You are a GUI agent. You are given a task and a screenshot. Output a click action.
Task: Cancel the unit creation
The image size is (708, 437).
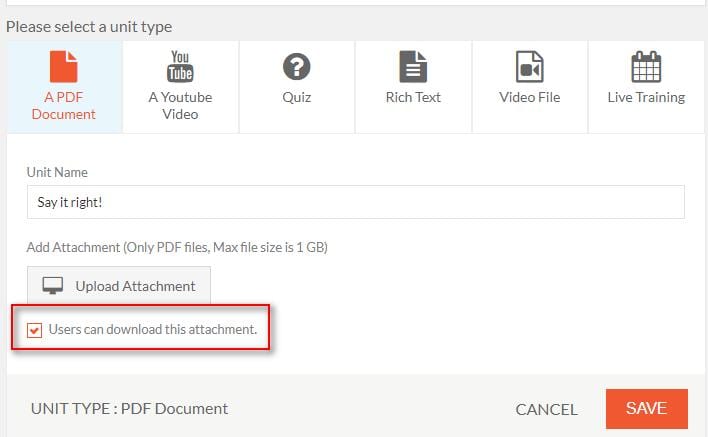[x=546, y=409]
